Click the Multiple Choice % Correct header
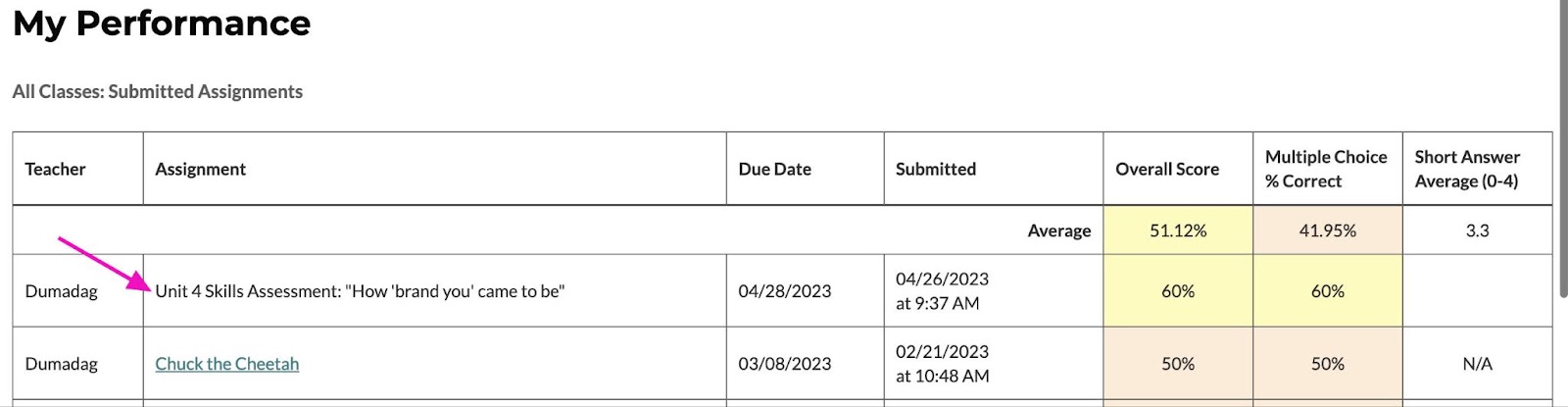The height and width of the screenshot is (407, 1568). coord(1326,169)
